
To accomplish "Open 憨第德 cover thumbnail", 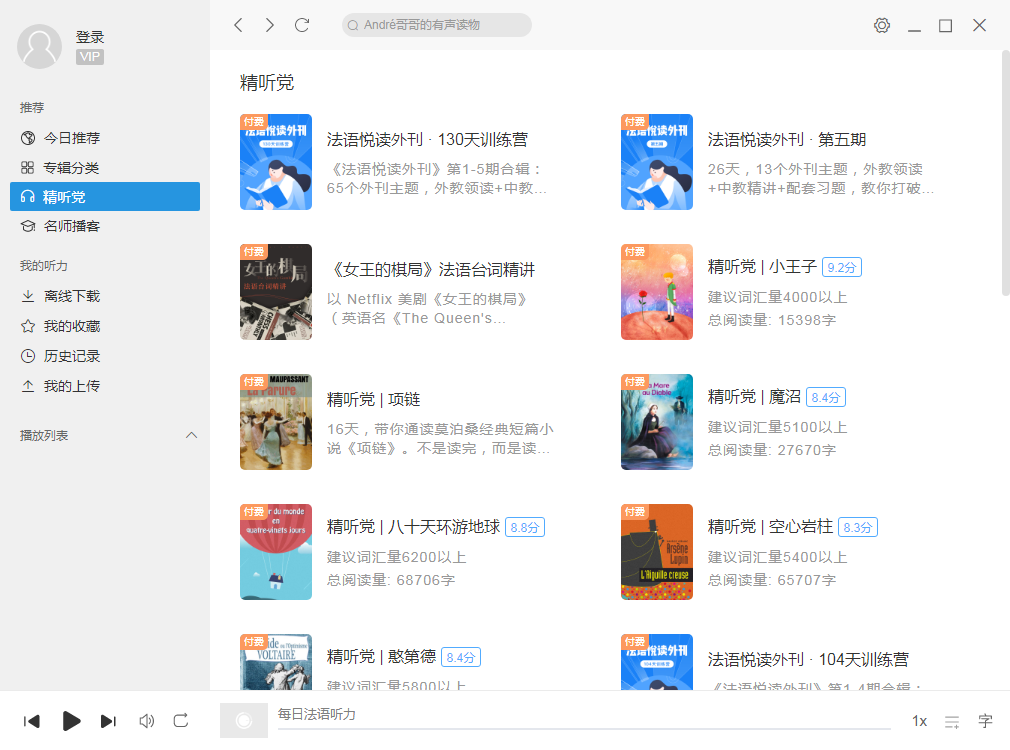I will [276, 662].
